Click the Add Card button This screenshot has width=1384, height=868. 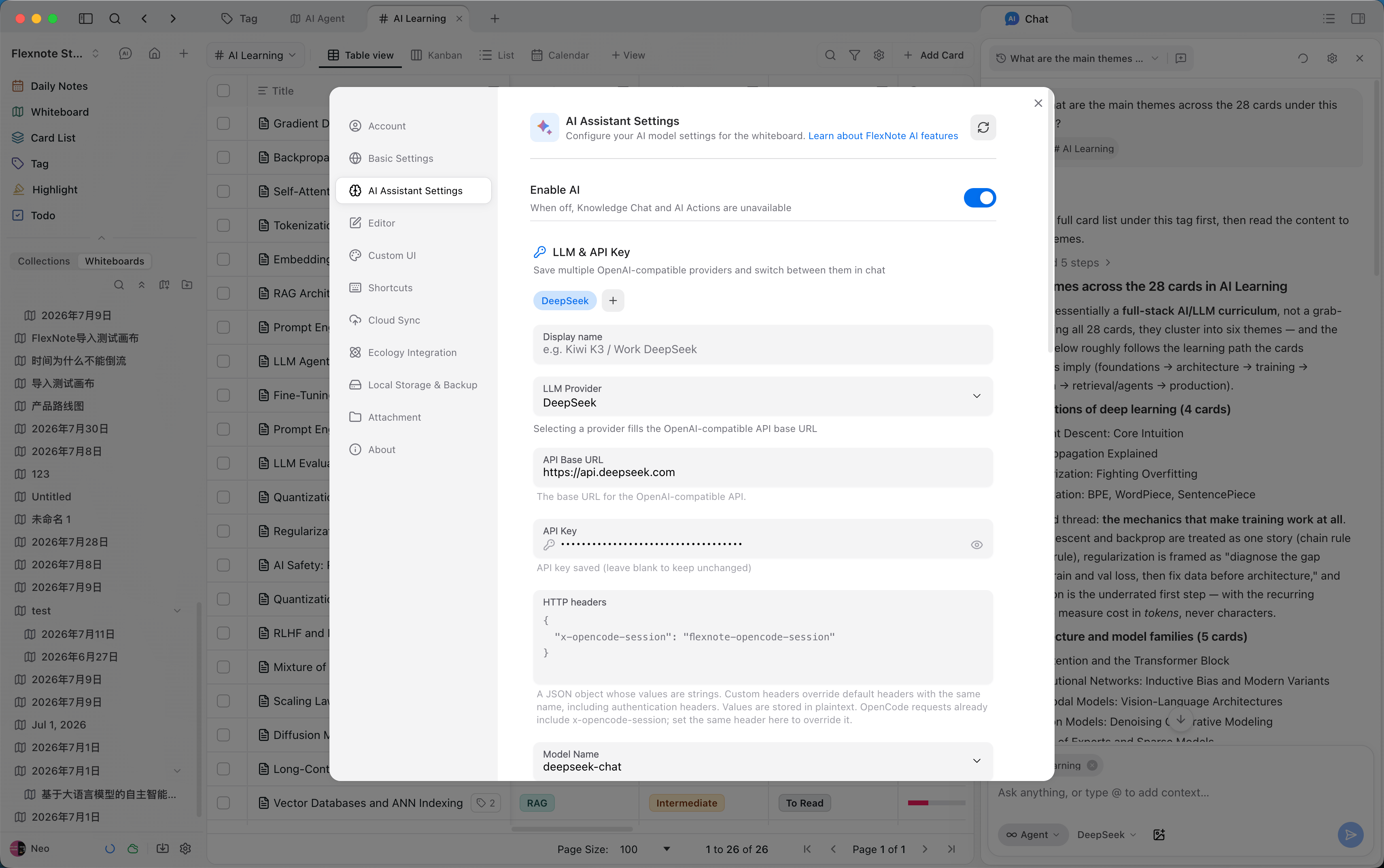click(933, 55)
